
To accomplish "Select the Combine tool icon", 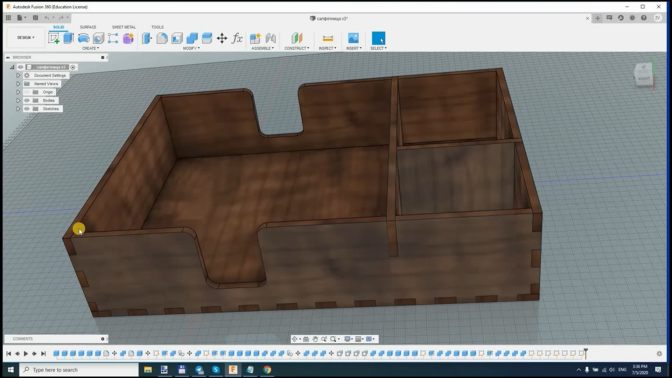I will tap(192, 38).
